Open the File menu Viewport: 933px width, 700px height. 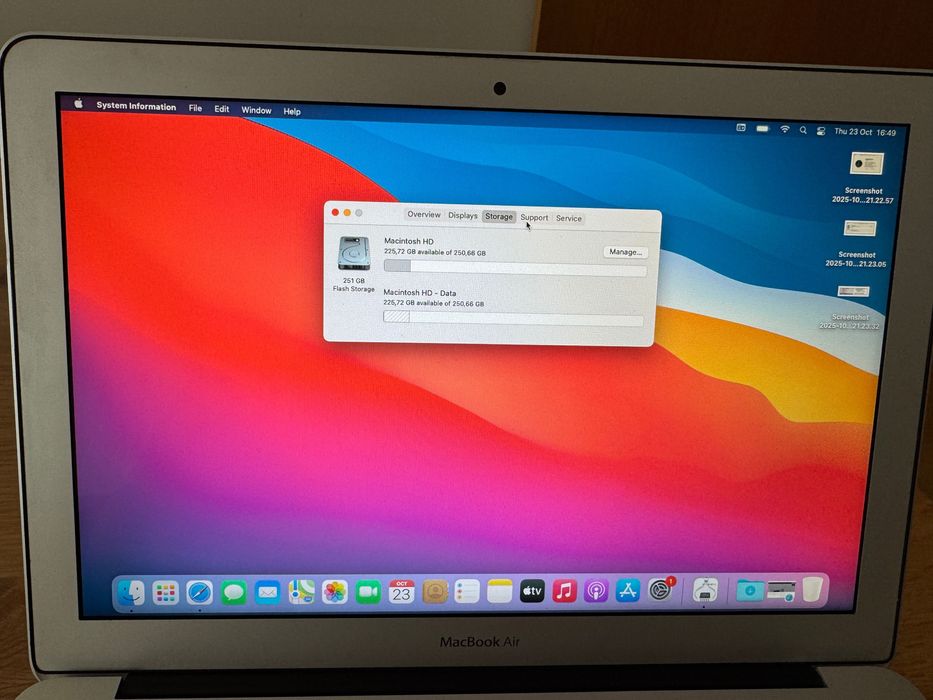195,108
